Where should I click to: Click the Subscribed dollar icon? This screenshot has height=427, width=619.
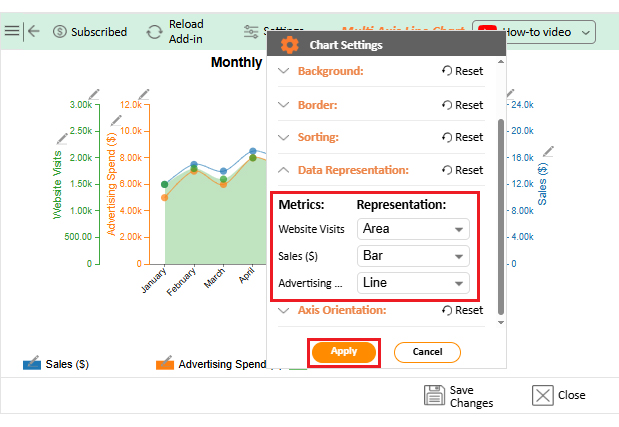click(60, 32)
